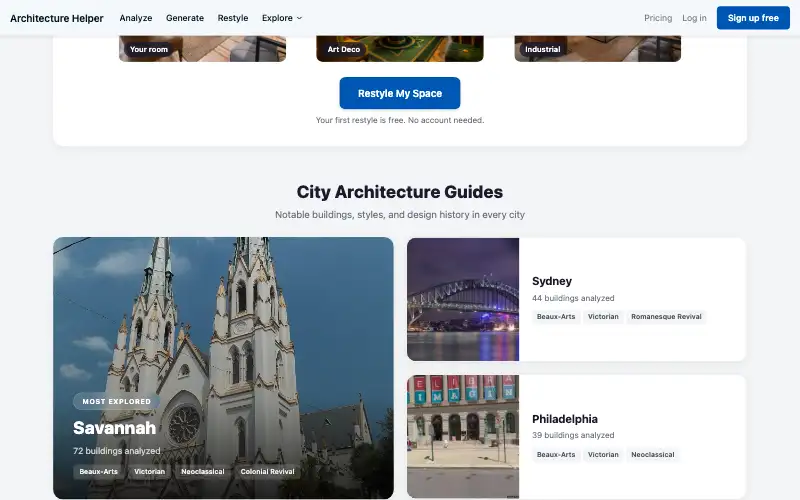The width and height of the screenshot is (800, 500).
Task: Open the Sydney guide title
Action: pos(552,281)
